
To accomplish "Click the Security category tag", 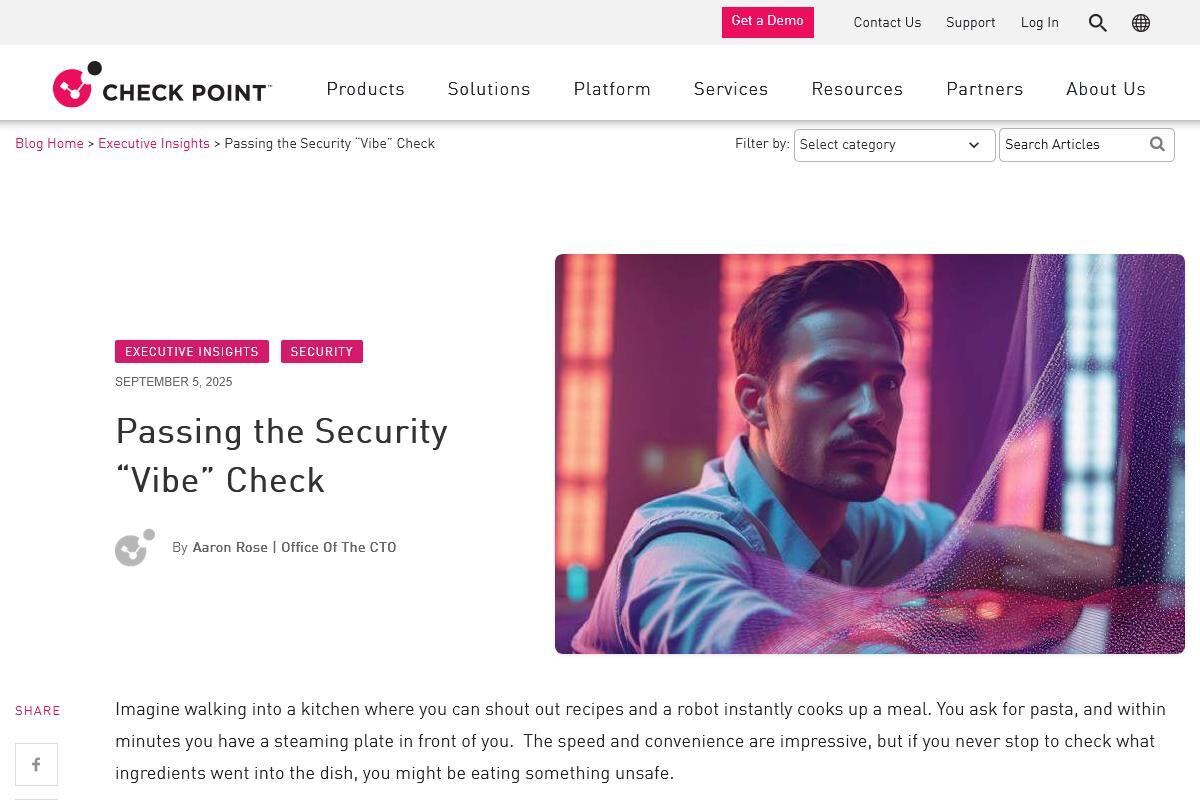I will [x=321, y=352].
